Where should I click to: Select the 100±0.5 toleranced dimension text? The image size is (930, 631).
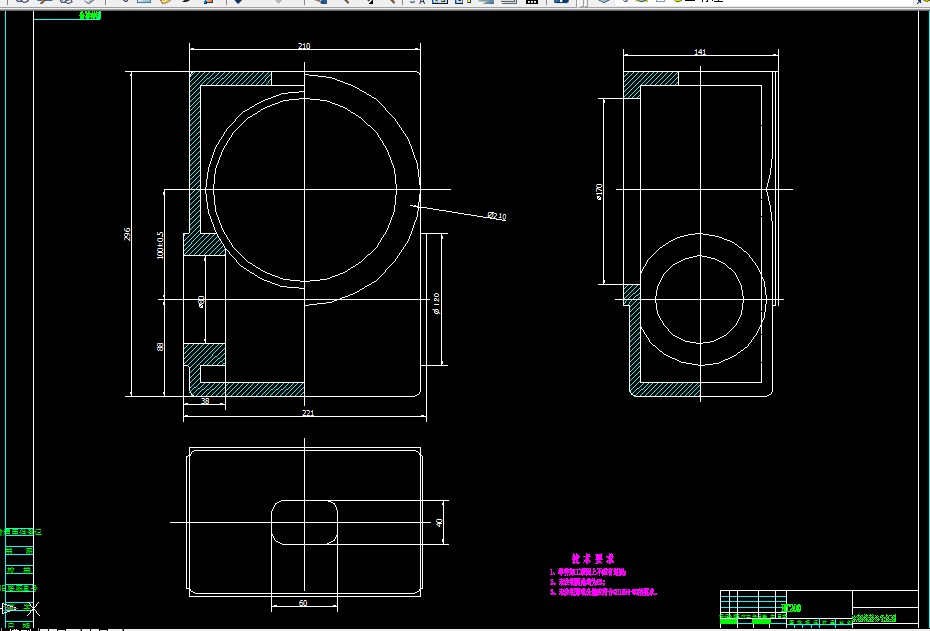tap(160, 245)
